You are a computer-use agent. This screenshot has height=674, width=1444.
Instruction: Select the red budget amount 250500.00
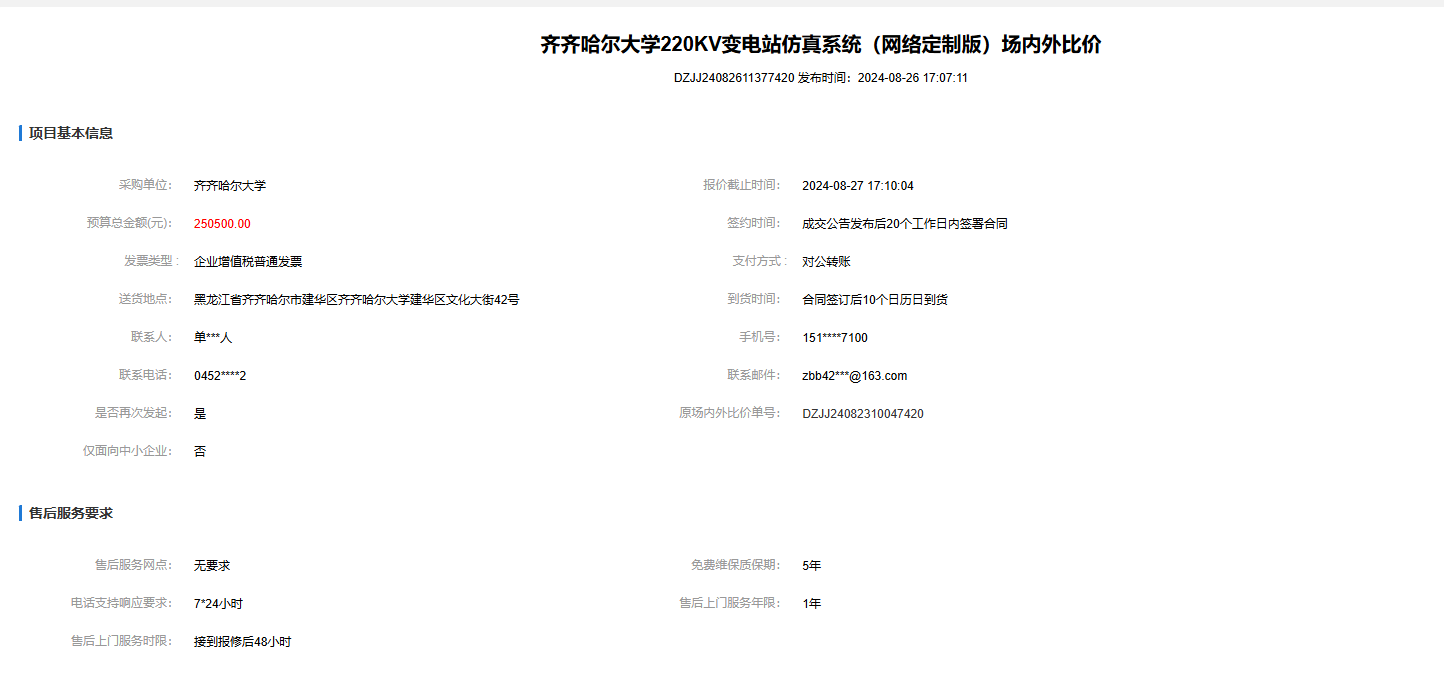tap(222, 224)
